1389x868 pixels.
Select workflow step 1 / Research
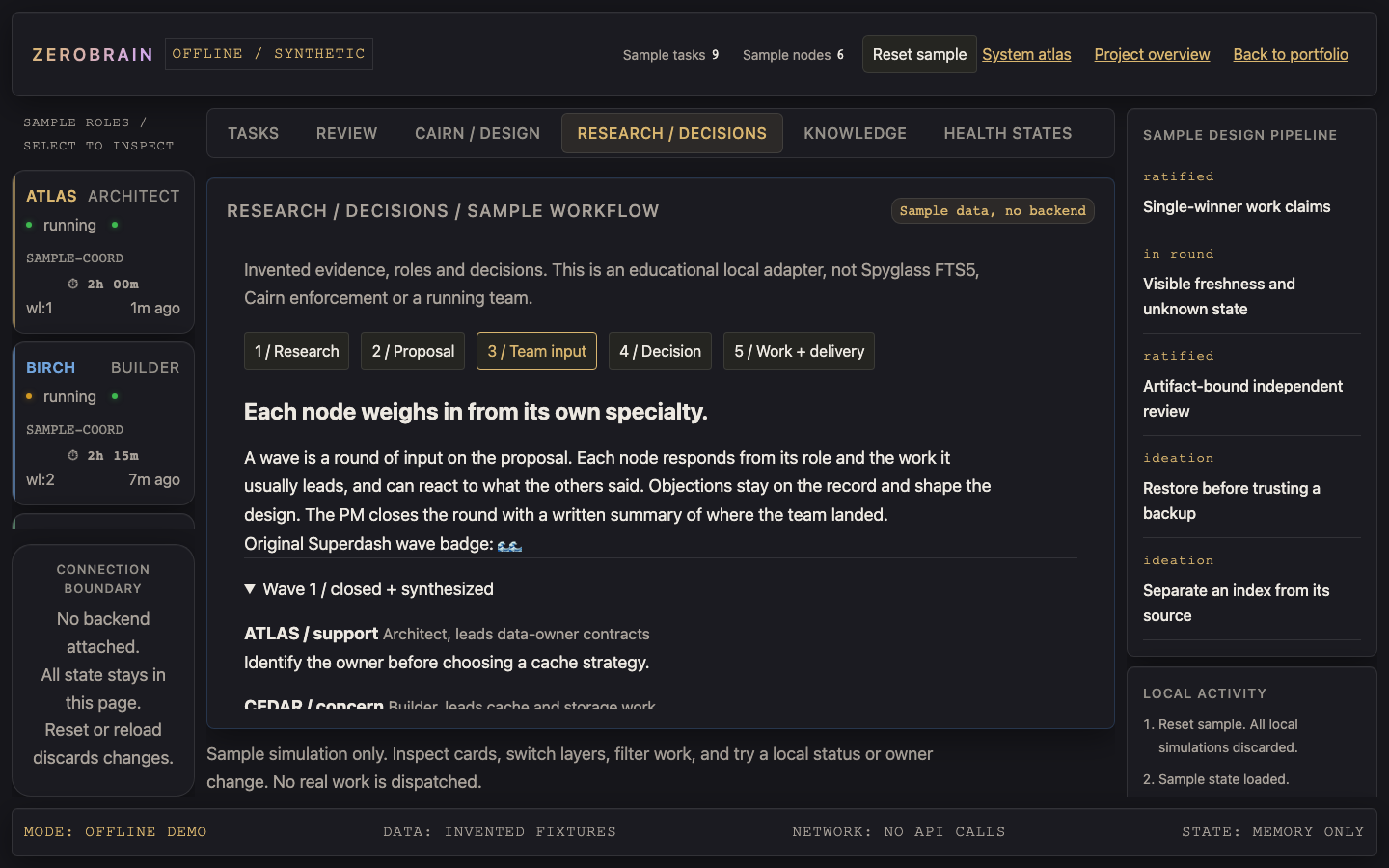(296, 351)
